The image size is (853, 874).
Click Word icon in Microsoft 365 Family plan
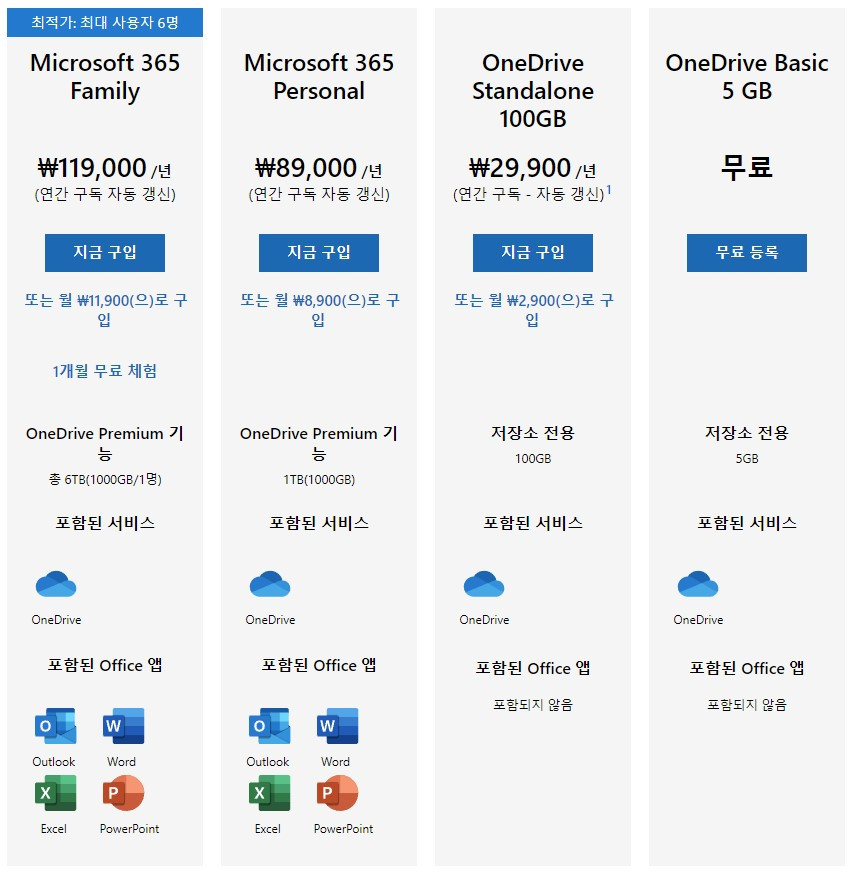(124, 726)
